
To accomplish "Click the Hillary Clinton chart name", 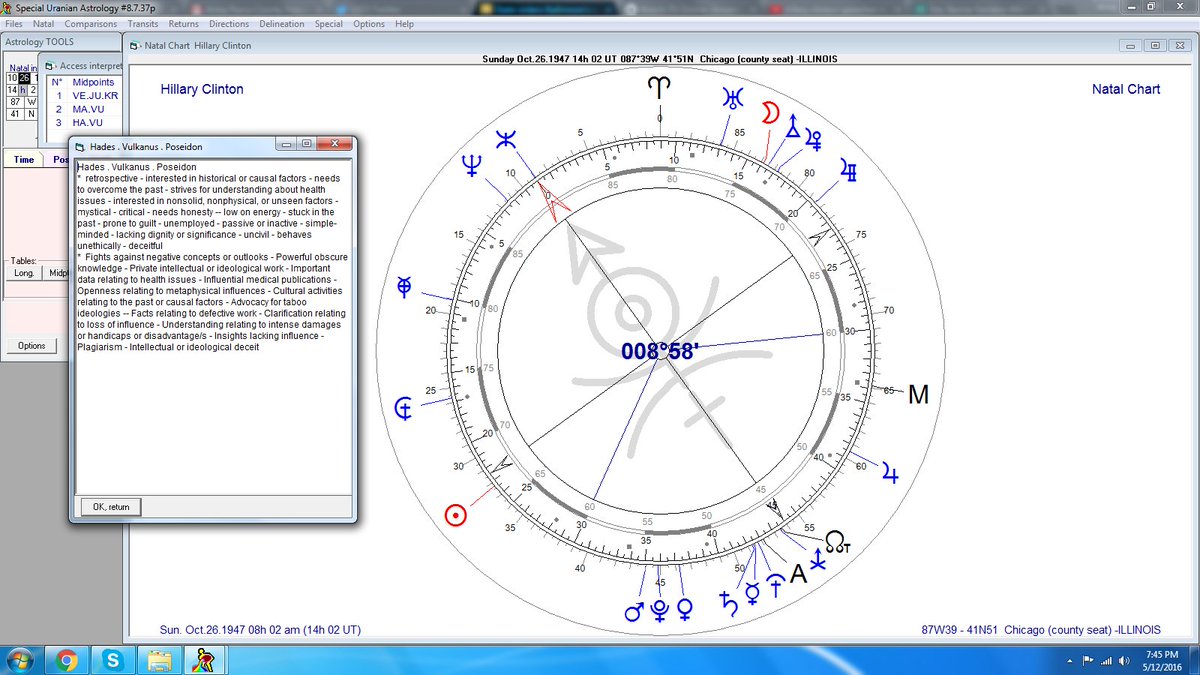I will click(202, 89).
